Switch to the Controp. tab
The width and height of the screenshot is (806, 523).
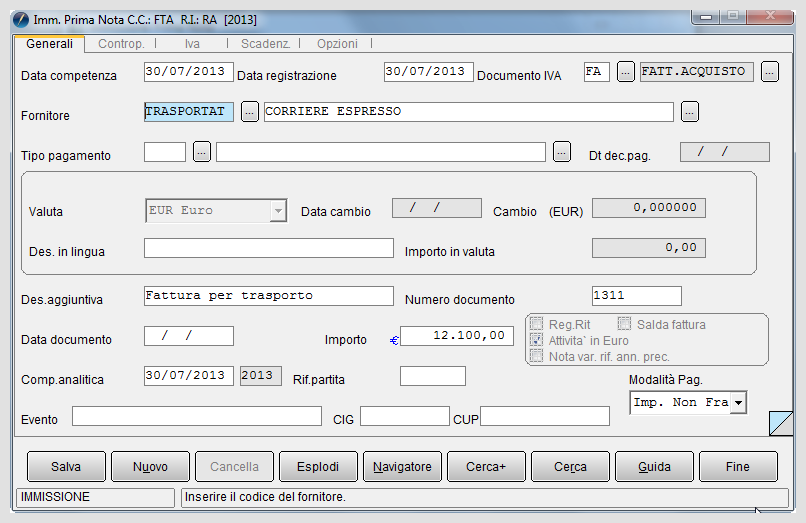[x=121, y=44]
